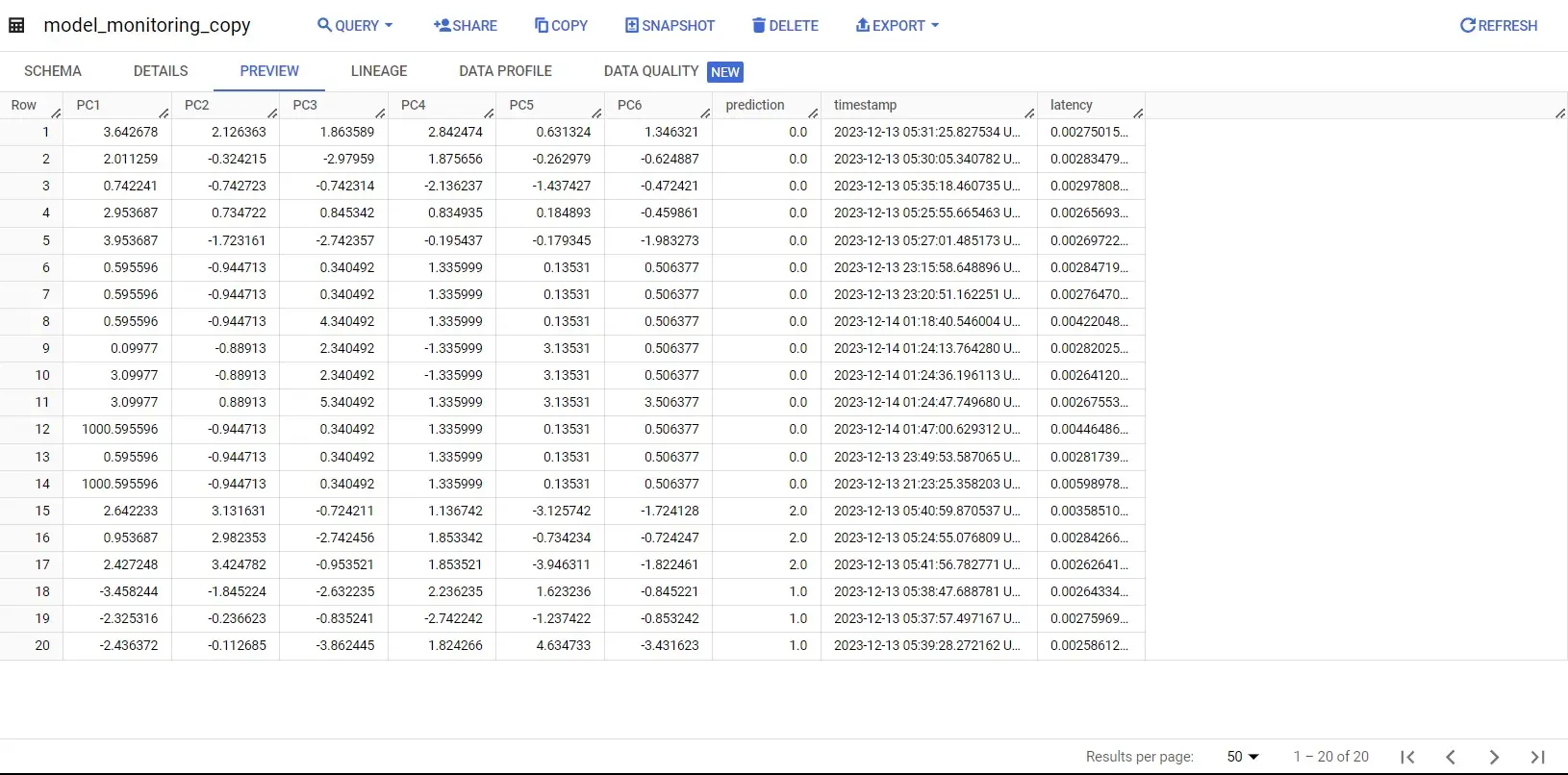Click the Share button

point(466,26)
